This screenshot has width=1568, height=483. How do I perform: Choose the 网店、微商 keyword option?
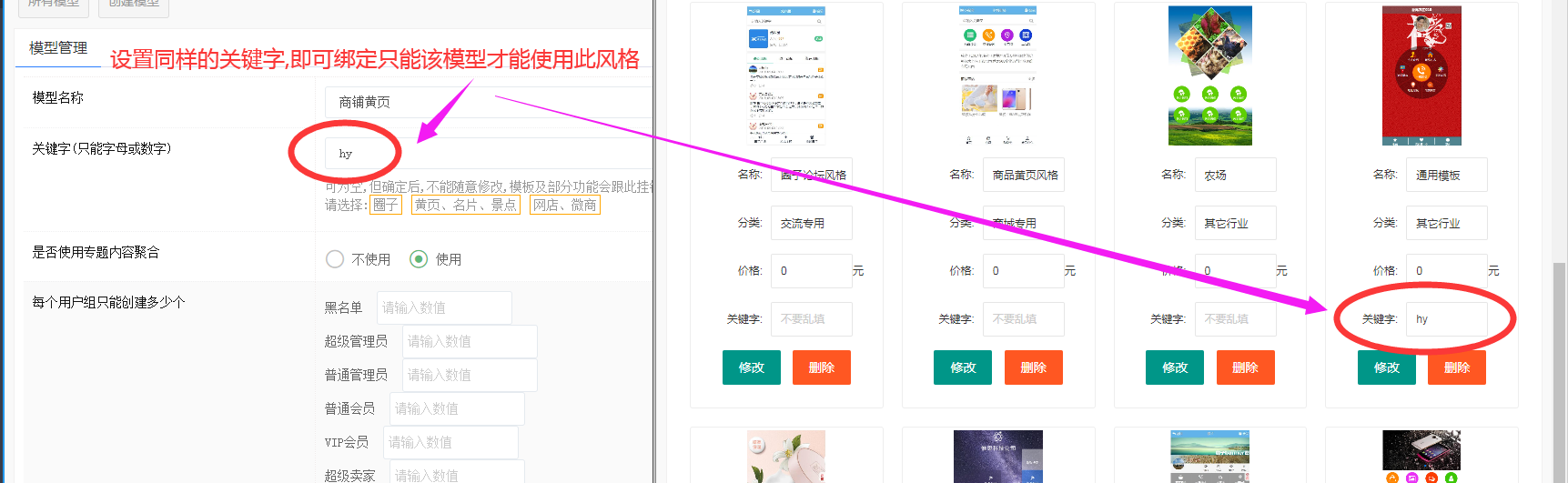click(x=564, y=205)
